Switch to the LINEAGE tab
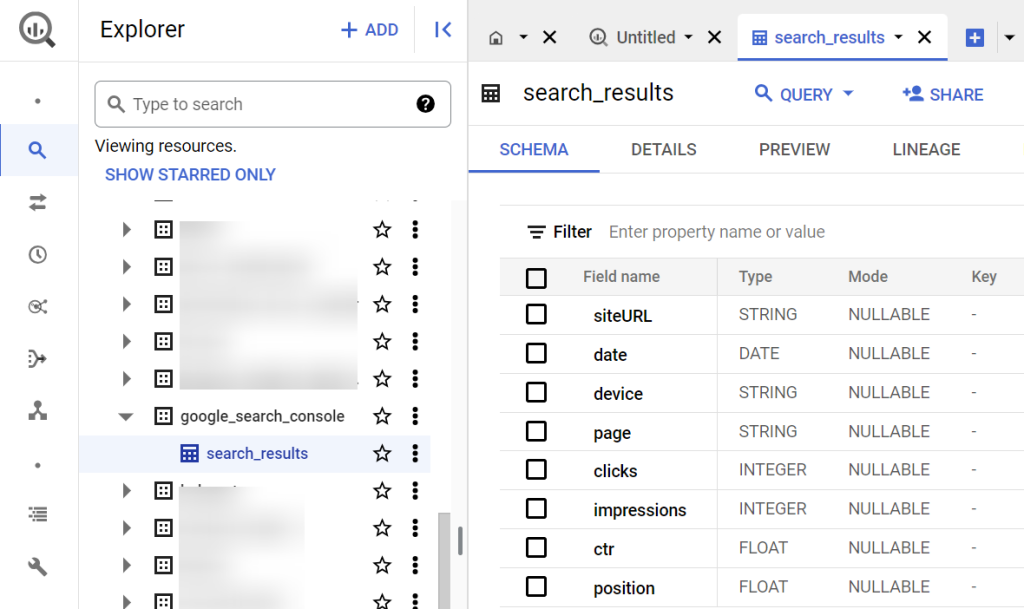The width and height of the screenshot is (1024, 609). click(926, 149)
